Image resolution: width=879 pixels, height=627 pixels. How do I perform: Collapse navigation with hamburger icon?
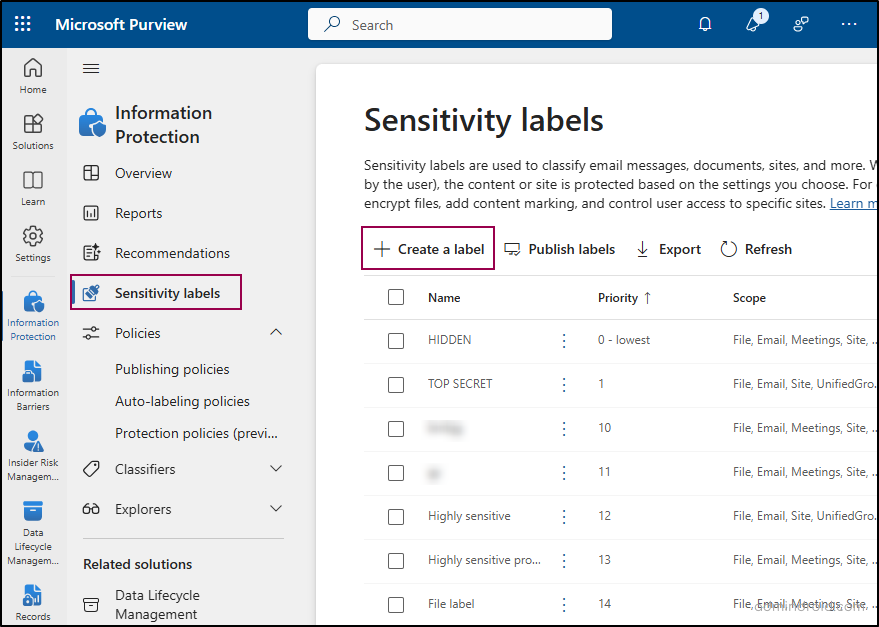point(91,68)
